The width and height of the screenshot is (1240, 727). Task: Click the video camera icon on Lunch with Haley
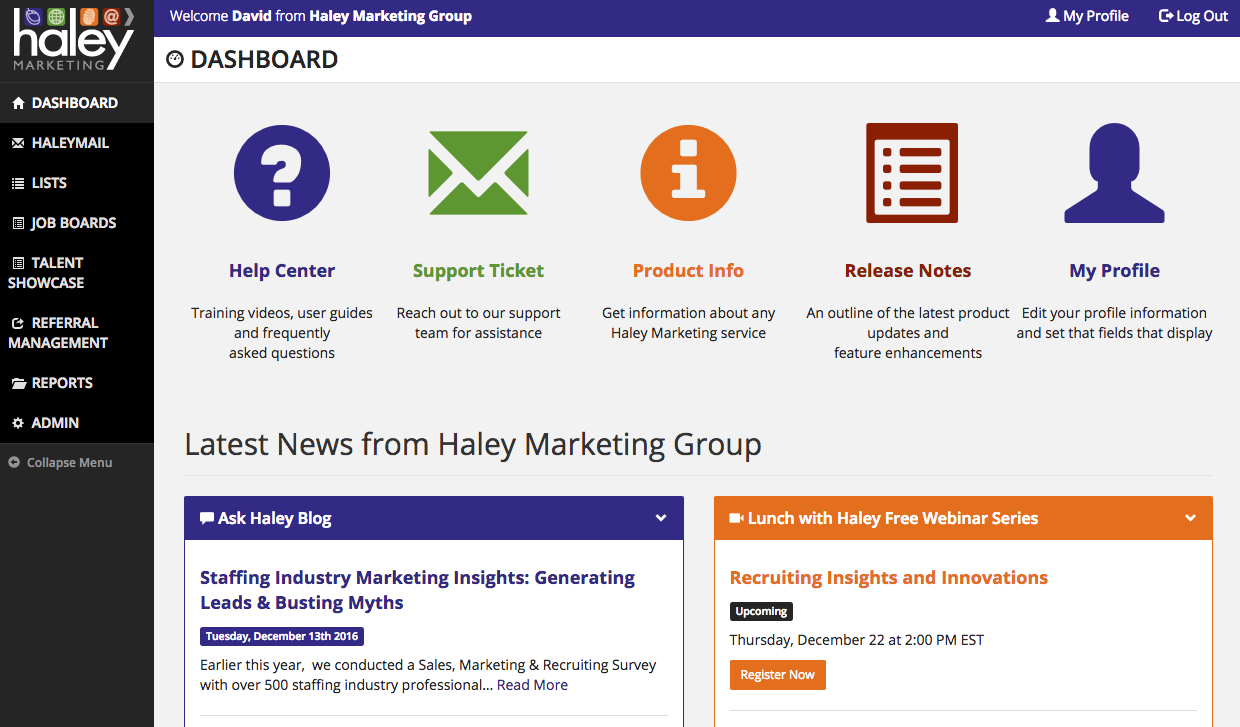coord(737,518)
